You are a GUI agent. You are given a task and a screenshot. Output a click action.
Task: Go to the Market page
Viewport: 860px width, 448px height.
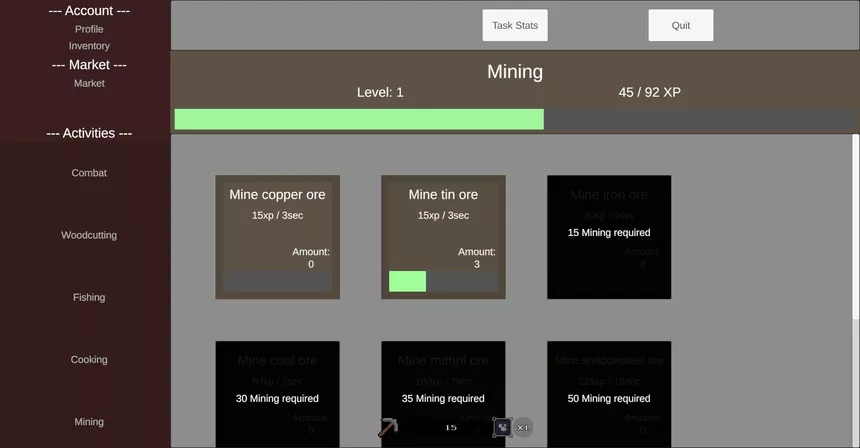(89, 83)
